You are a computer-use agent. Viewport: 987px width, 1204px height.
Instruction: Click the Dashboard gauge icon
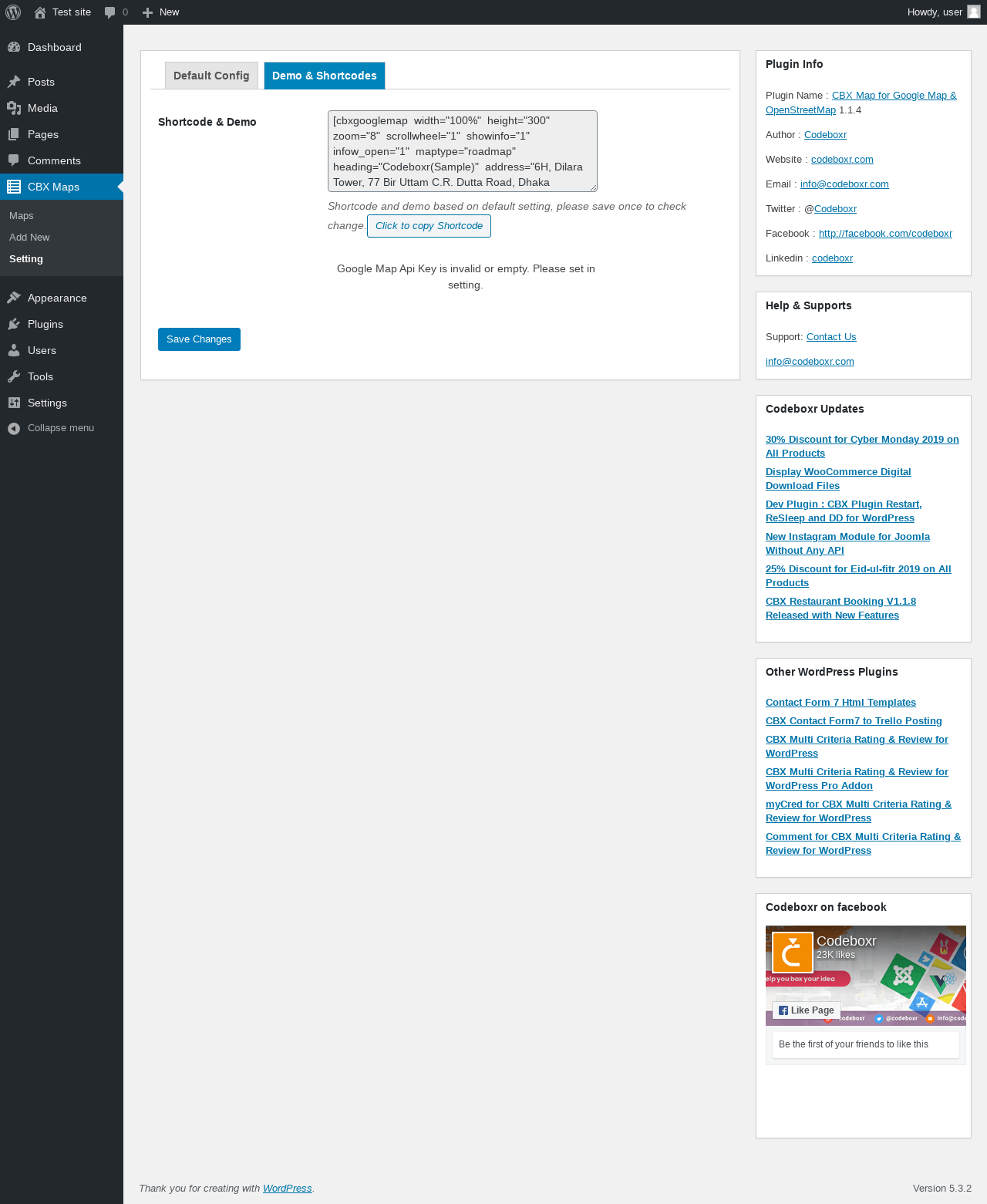pos(14,47)
